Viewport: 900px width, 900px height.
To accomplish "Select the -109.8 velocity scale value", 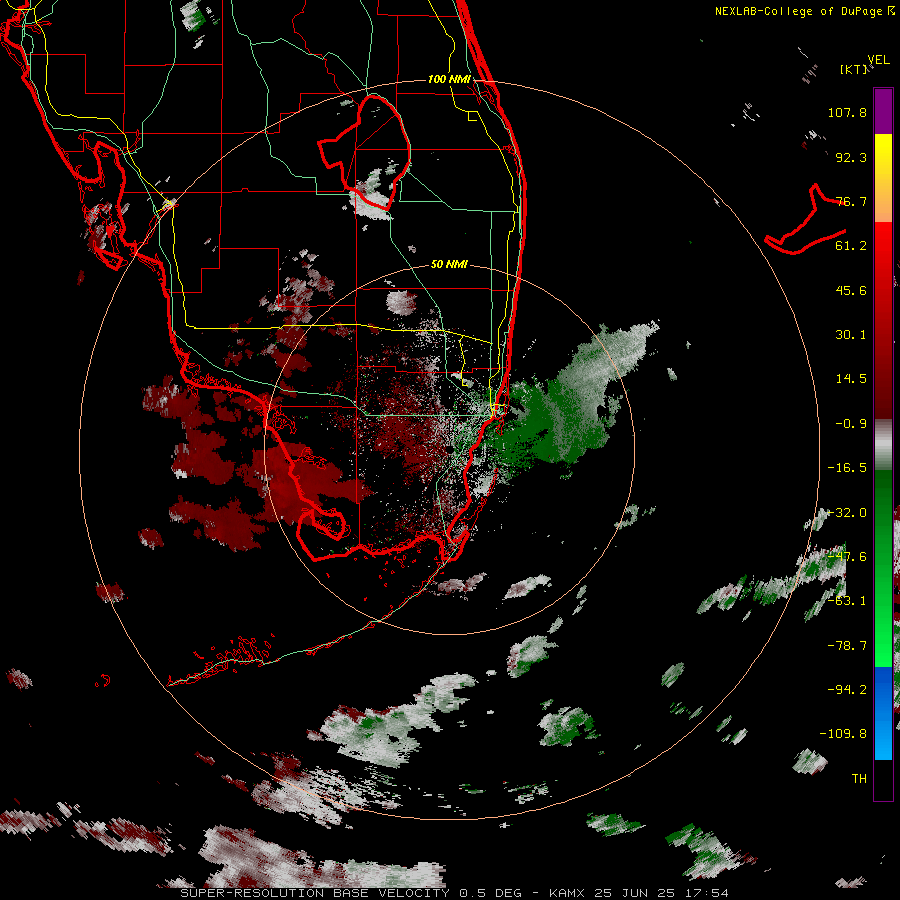I will click(843, 734).
